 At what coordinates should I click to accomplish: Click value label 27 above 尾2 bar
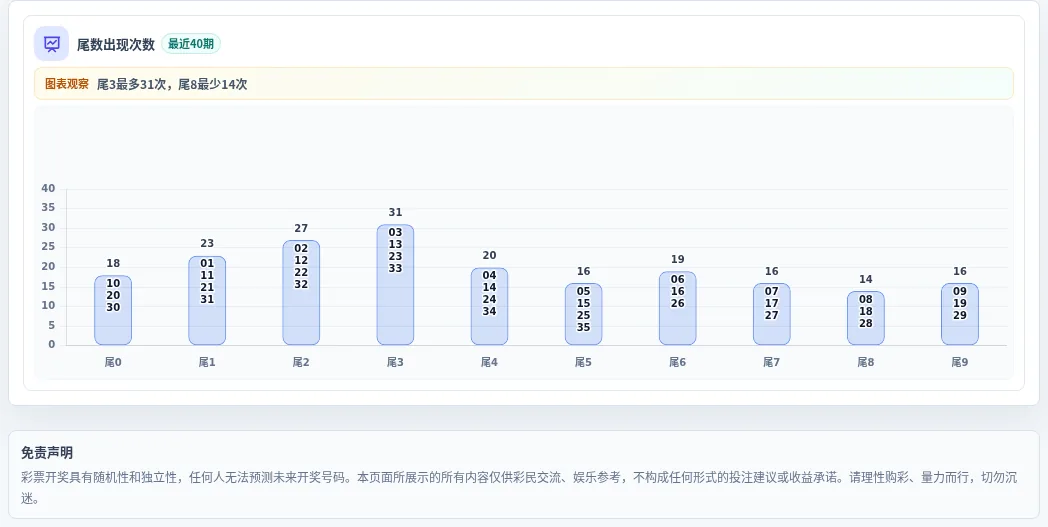(301, 229)
